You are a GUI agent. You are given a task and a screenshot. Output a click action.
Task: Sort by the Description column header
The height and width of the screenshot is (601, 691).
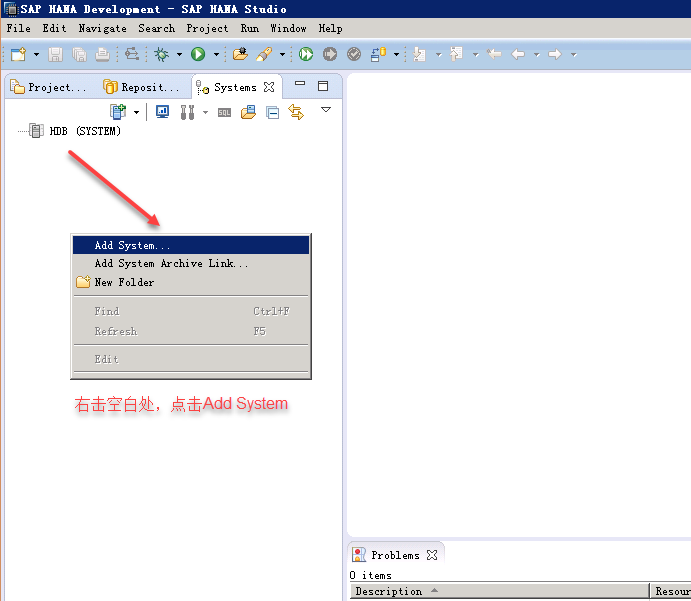tap(500, 591)
